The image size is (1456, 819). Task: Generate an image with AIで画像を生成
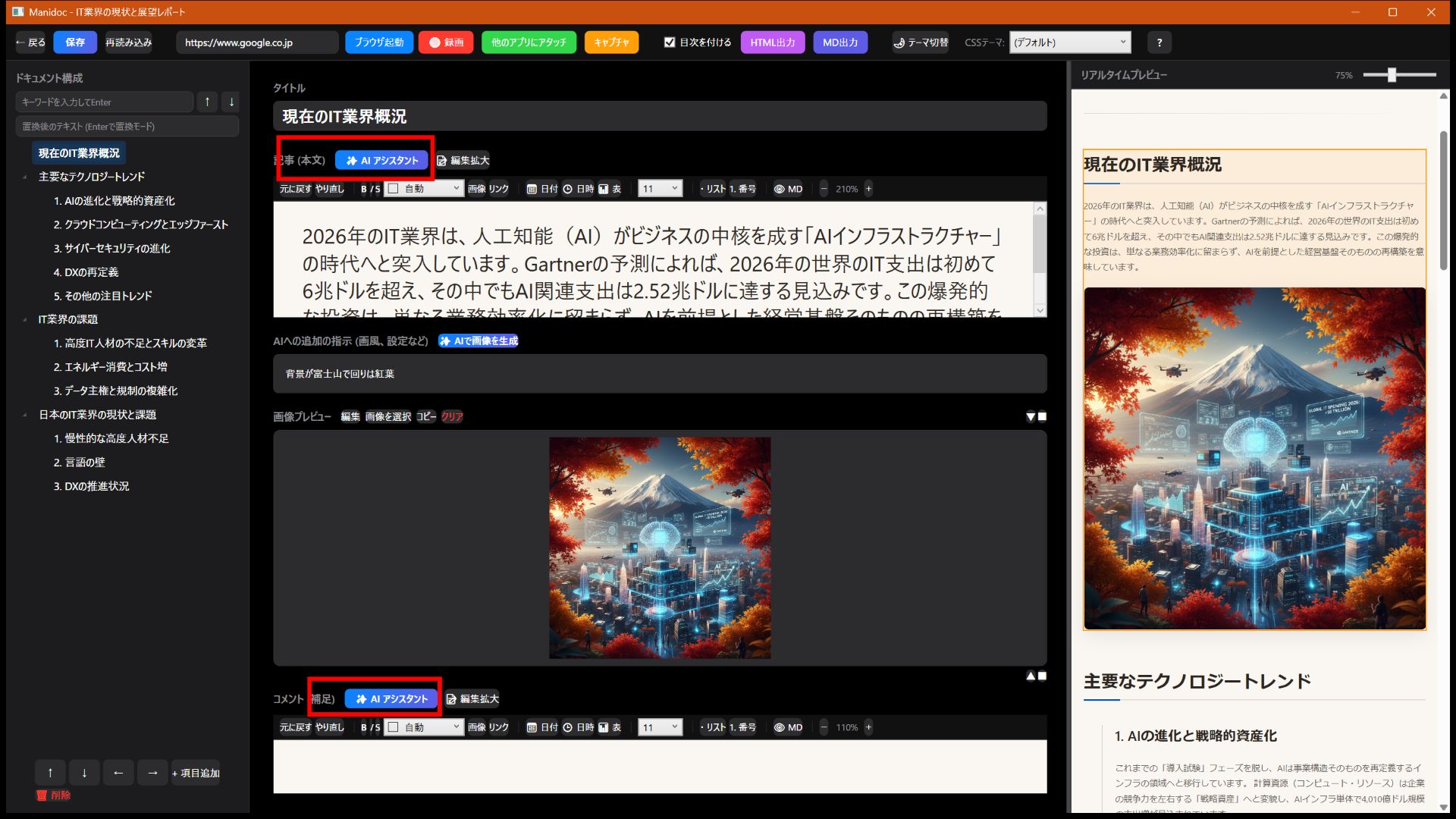[x=479, y=341]
